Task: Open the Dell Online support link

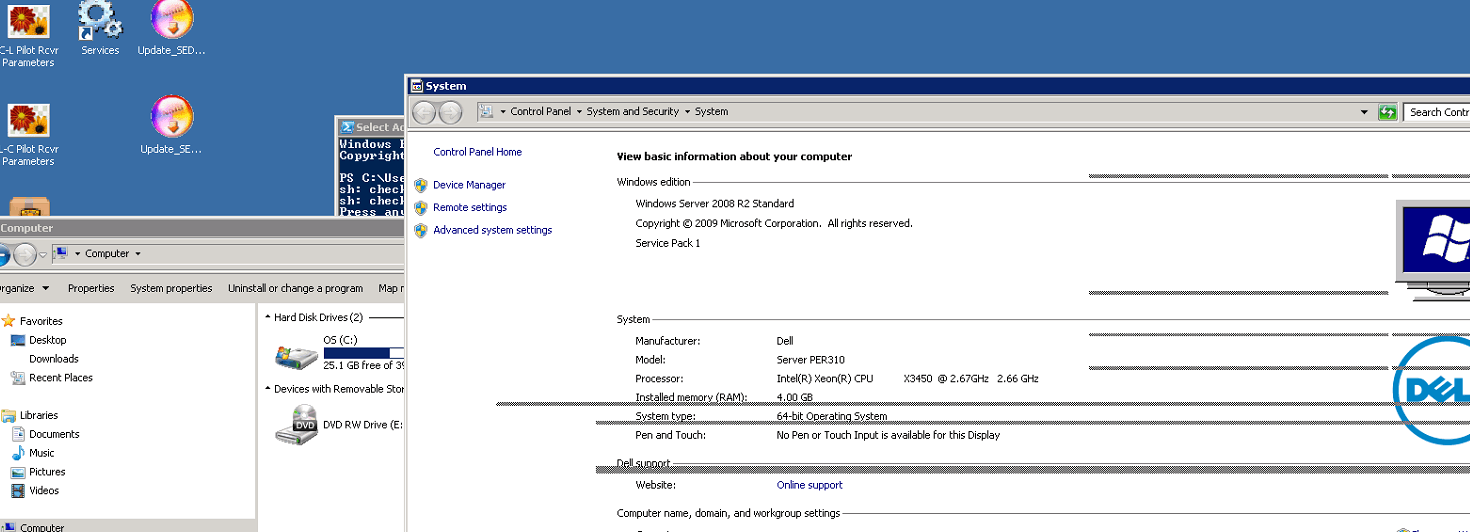Action: [810, 485]
